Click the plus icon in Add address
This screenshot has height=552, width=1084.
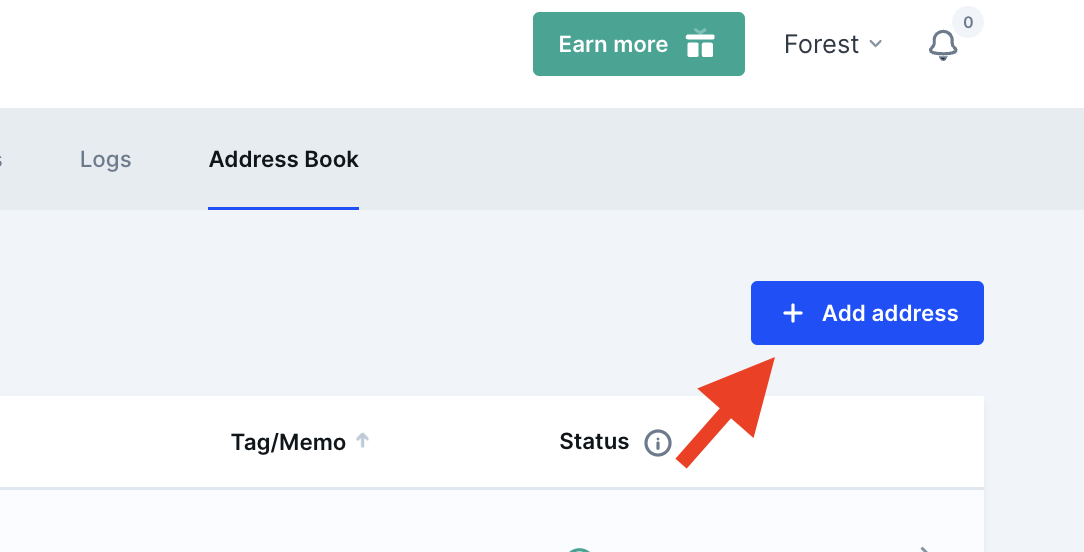[x=792, y=313]
